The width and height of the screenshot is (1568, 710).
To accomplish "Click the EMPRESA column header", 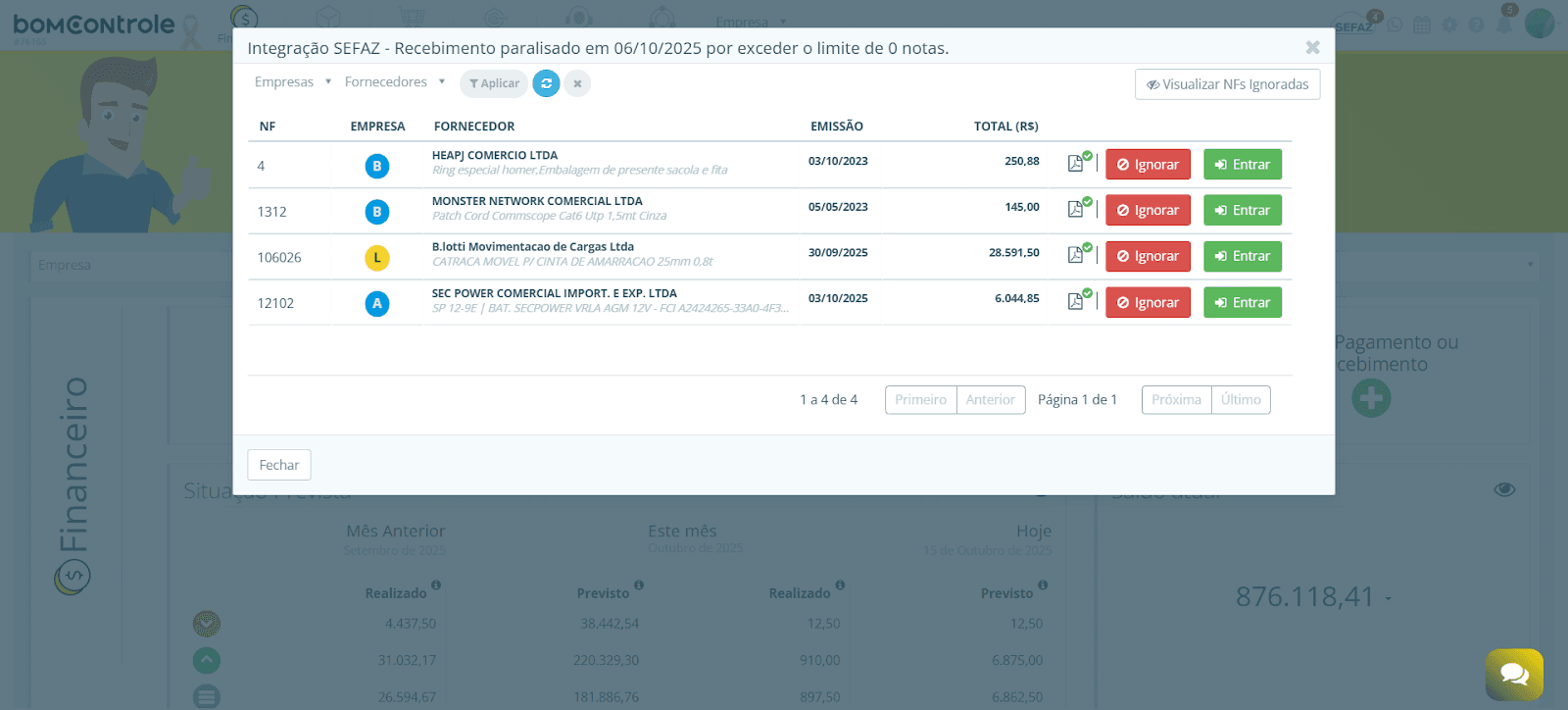I will (x=377, y=127).
